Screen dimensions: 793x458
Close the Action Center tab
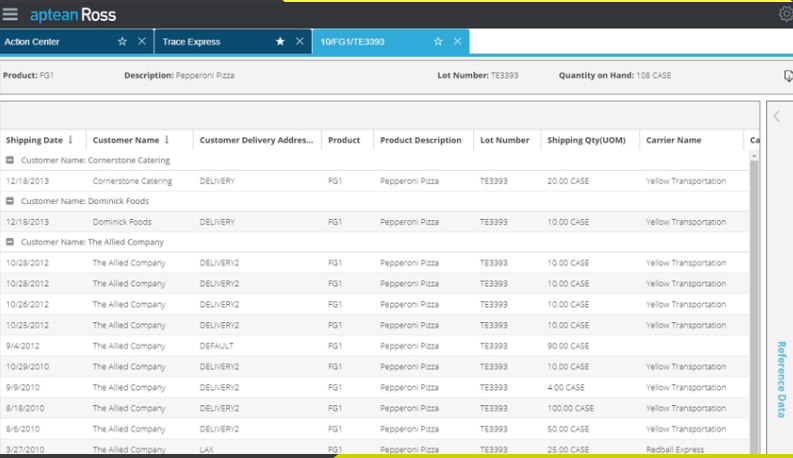click(142, 42)
